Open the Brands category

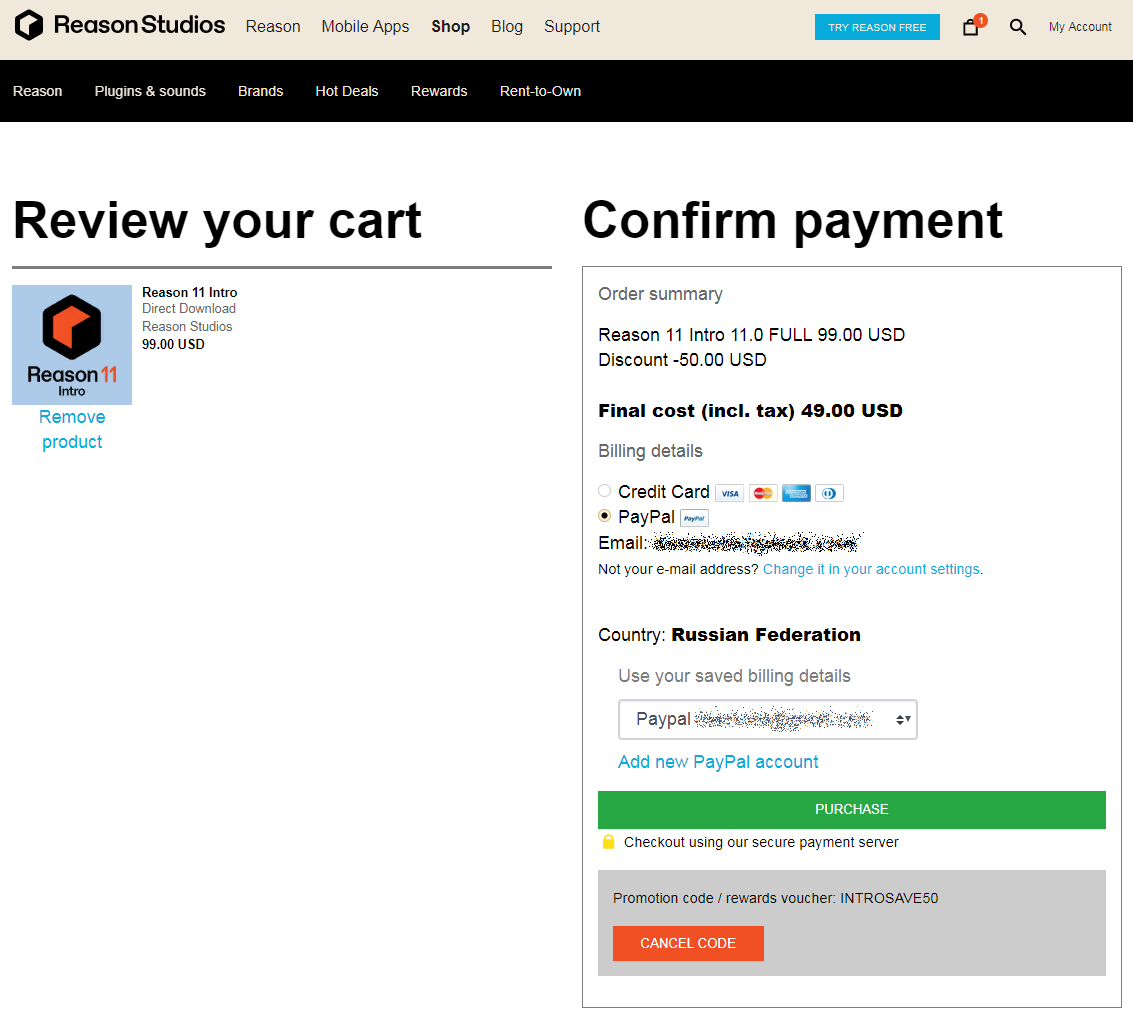coord(261,91)
